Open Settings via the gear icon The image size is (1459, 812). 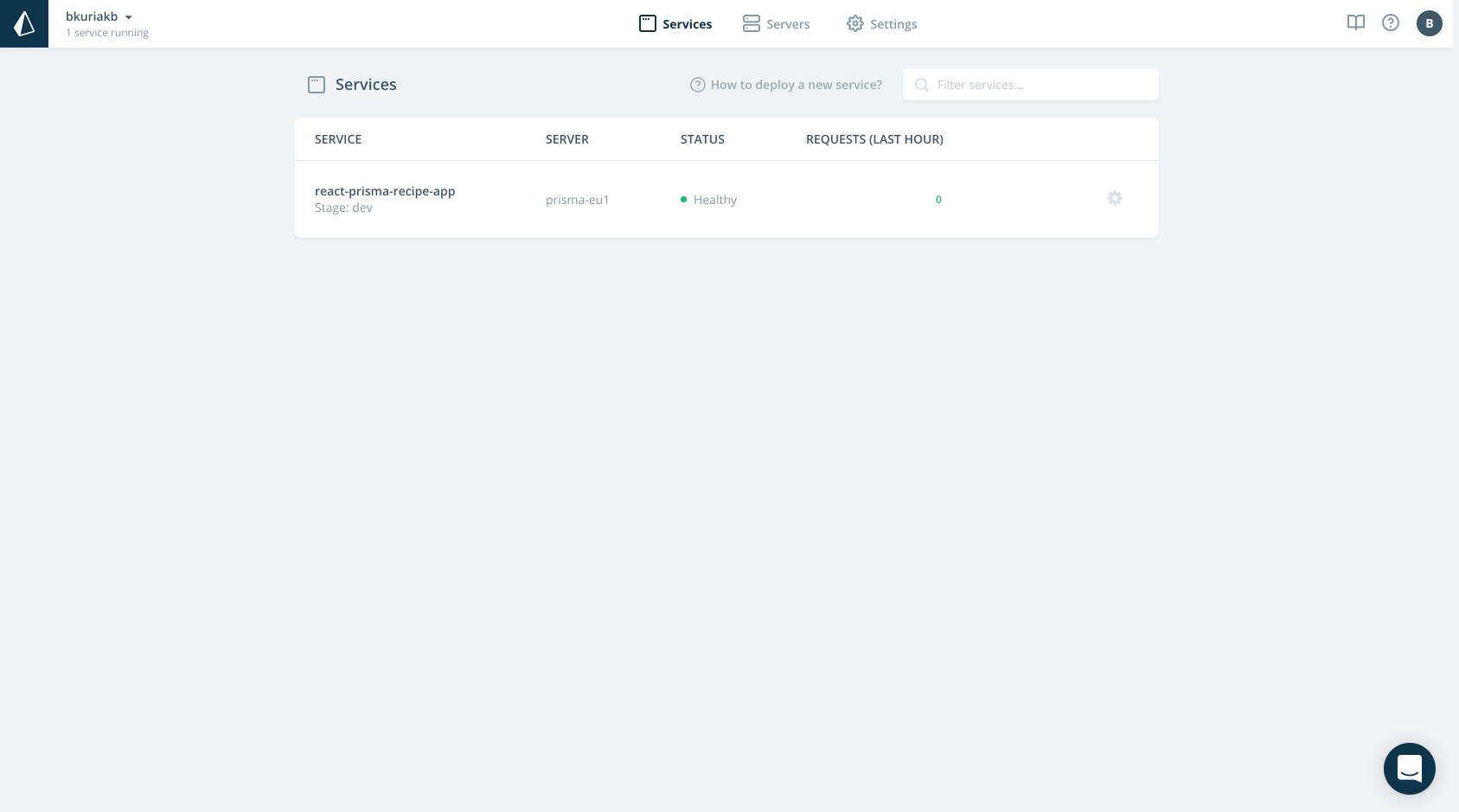tap(855, 23)
